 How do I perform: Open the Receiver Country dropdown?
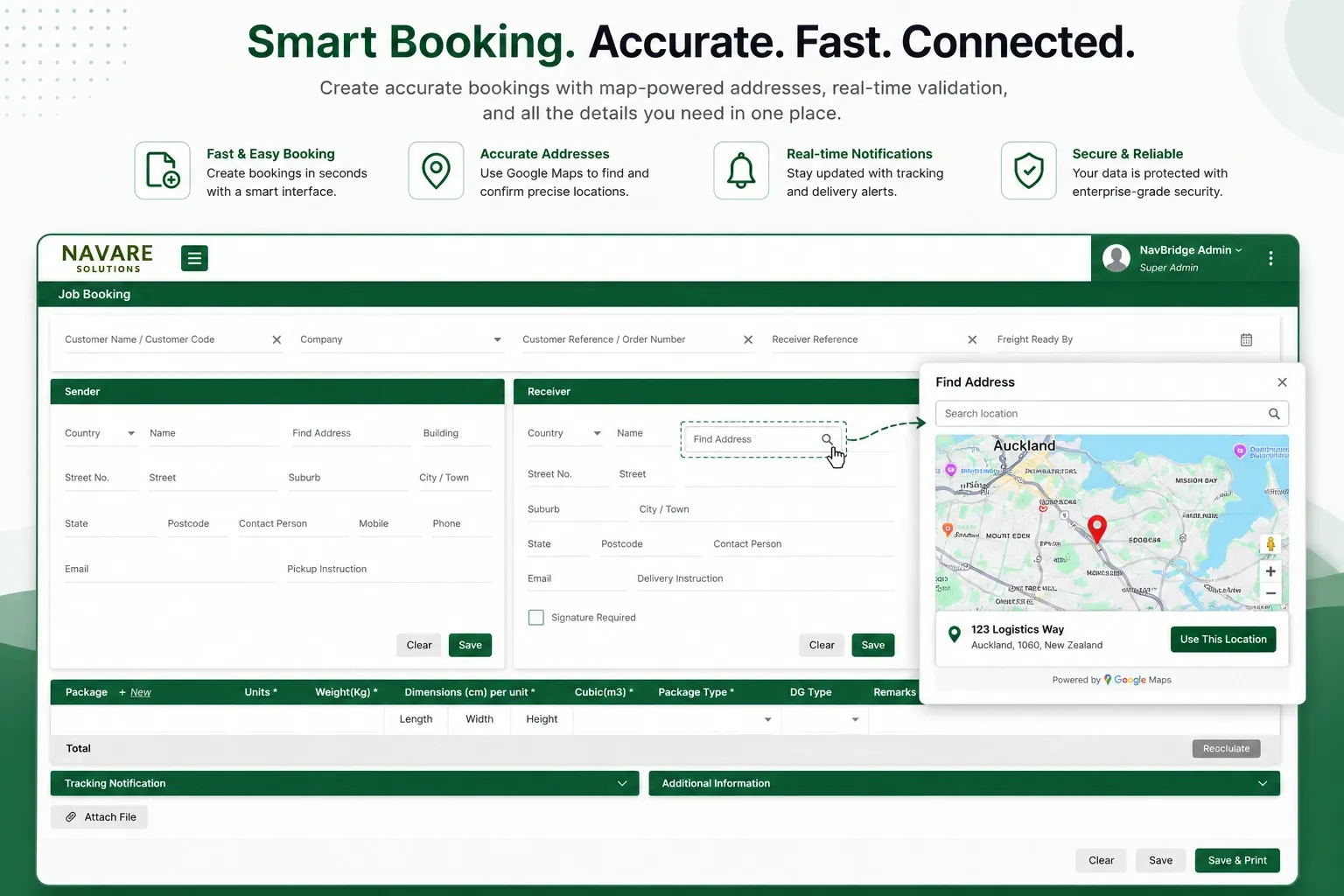coord(564,433)
